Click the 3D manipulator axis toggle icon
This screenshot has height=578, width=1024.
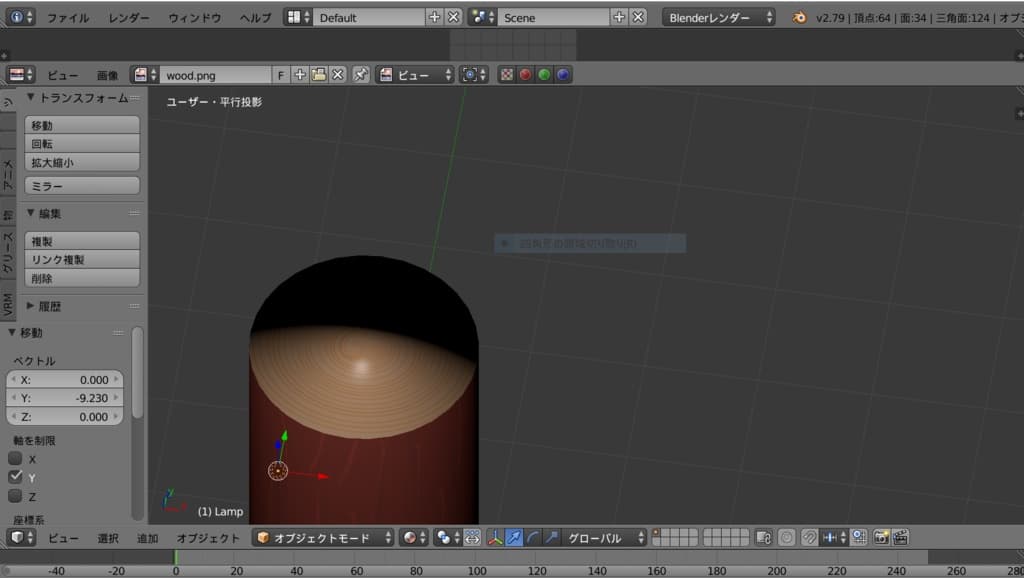494,538
